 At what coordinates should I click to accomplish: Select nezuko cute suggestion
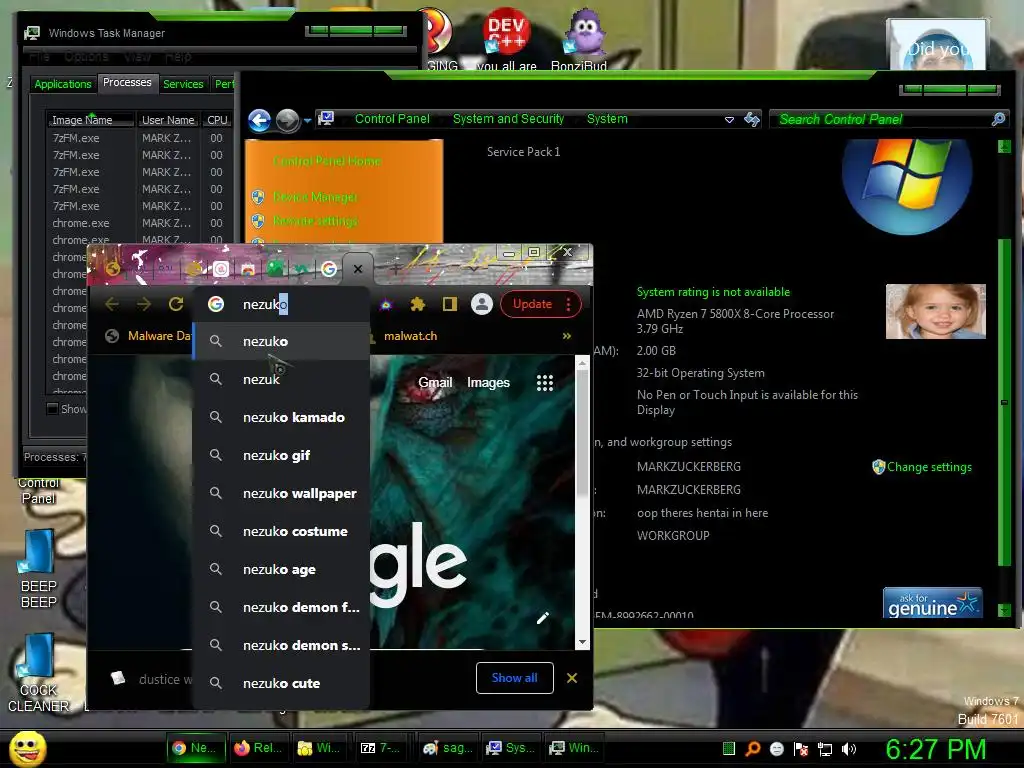tap(282, 683)
